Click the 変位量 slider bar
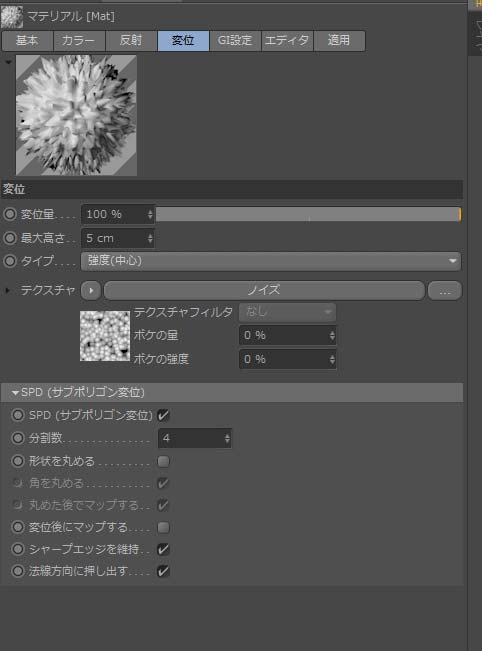This screenshot has height=651, width=482. click(308, 214)
